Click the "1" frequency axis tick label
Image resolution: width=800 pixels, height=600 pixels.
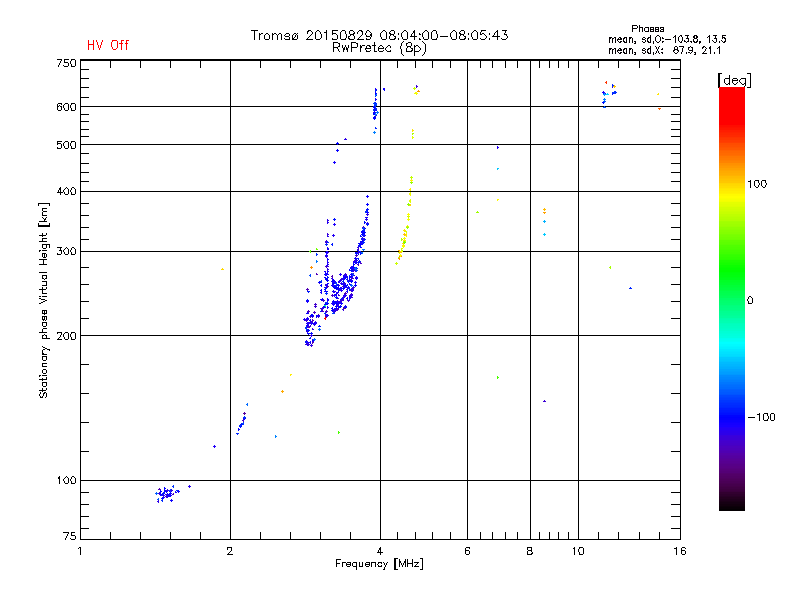[80, 551]
